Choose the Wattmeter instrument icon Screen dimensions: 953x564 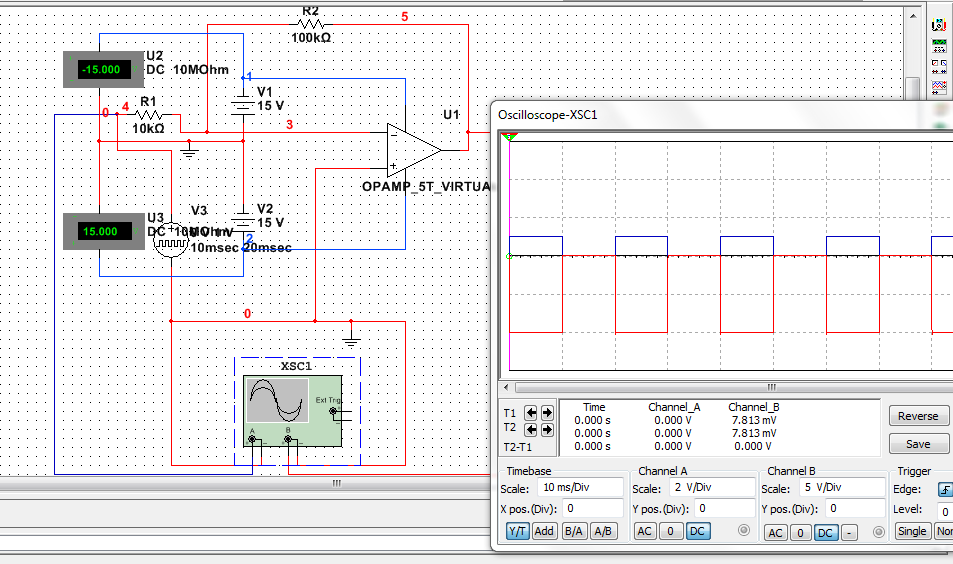tap(939, 66)
